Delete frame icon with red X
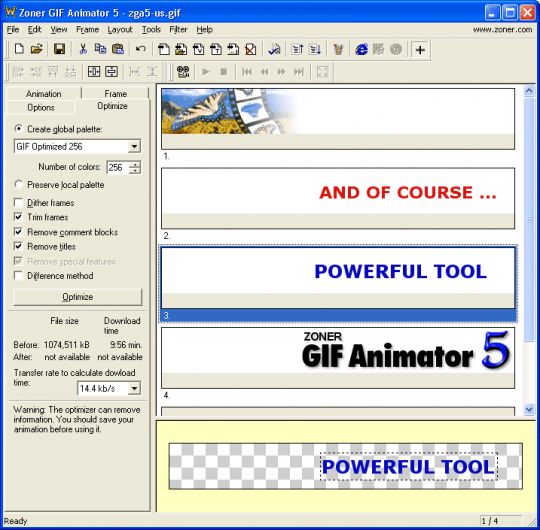Image resolution: width=540 pixels, height=530 pixels. click(x=250, y=49)
